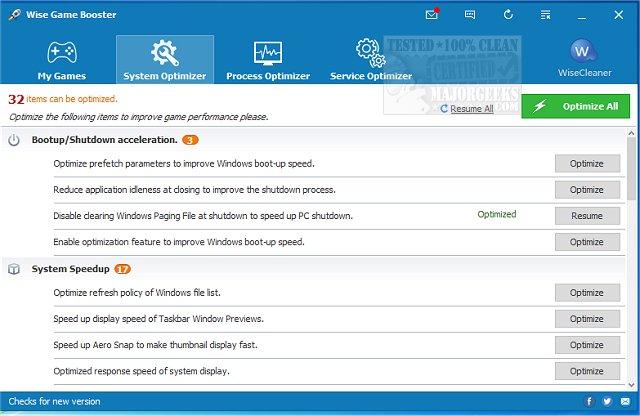Open the Service Optimizer tab
The height and width of the screenshot is (416, 640).
(x=371, y=60)
